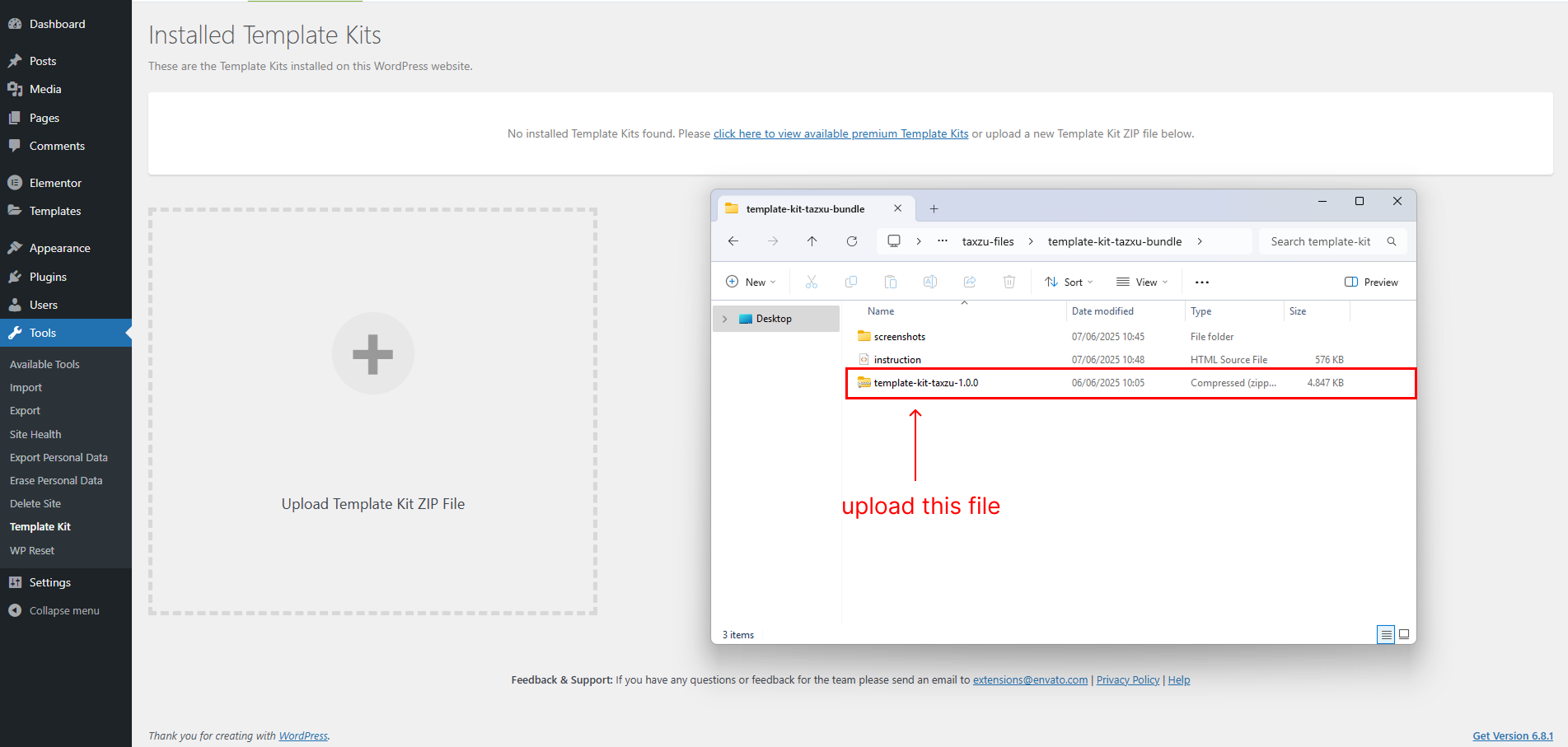Go up one folder level
Viewport: 1568px width, 747px height.
pyautogui.click(x=812, y=241)
